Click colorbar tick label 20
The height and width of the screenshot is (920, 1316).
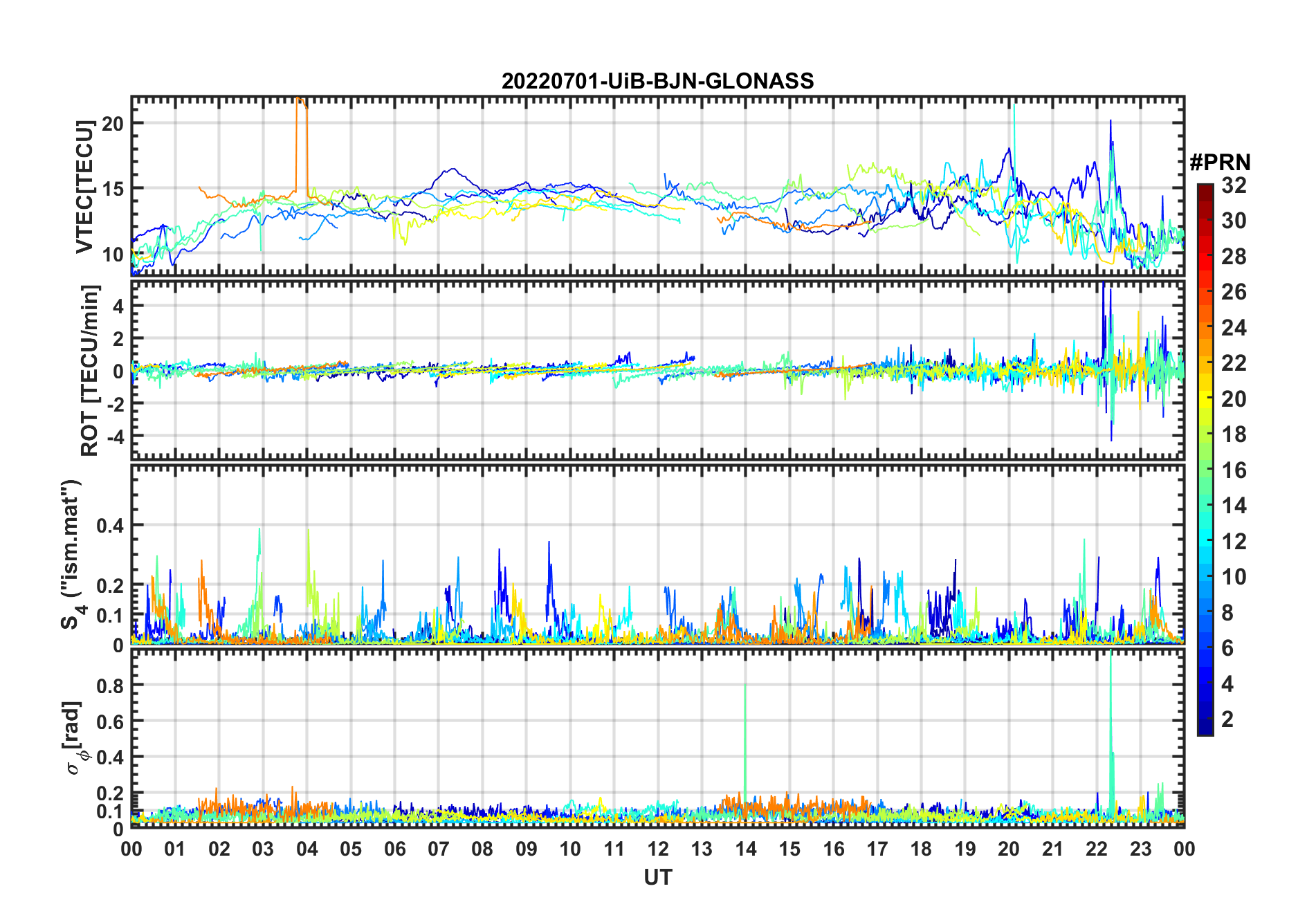click(x=1234, y=398)
